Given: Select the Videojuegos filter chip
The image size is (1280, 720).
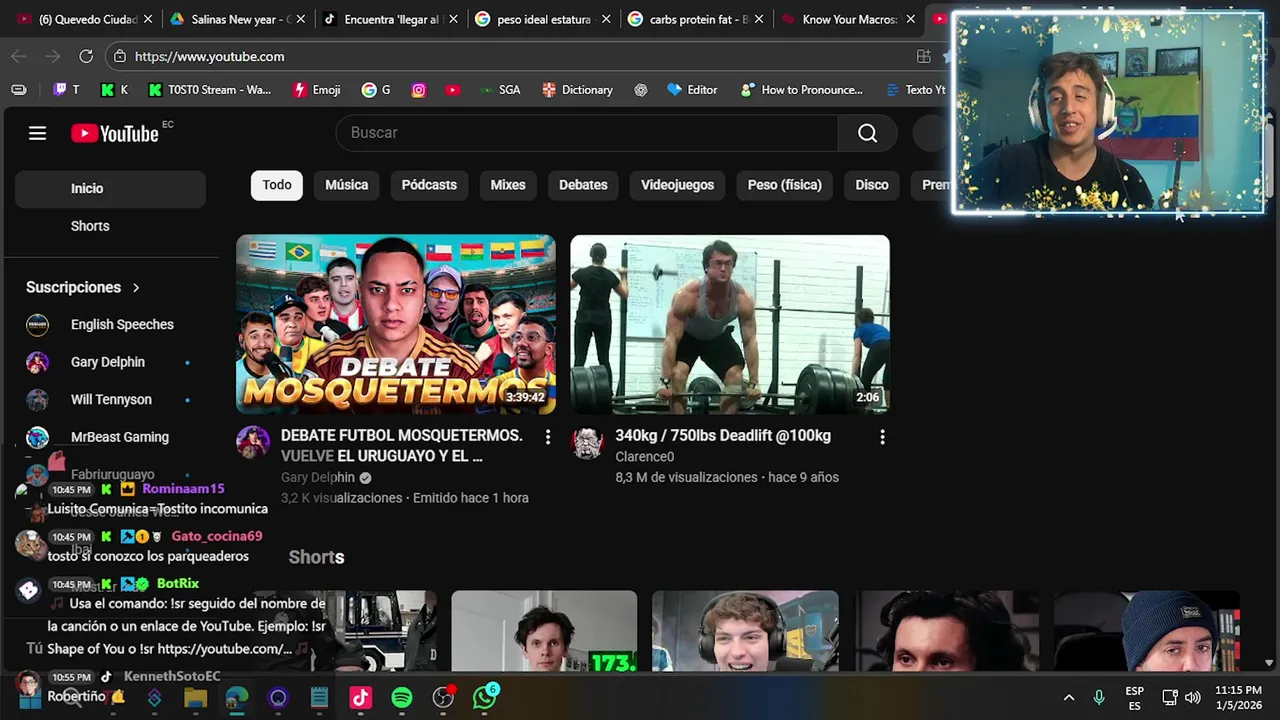Looking at the screenshot, I should coord(677,185).
